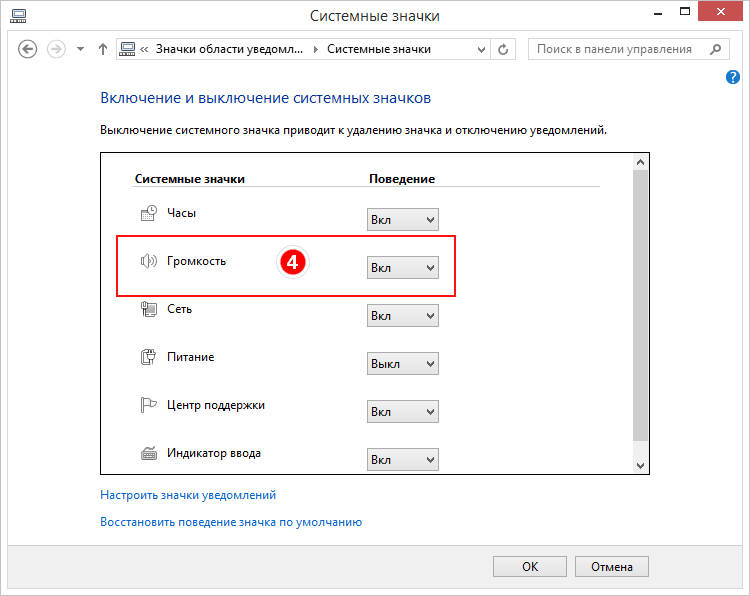The image size is (750, 596).
Task: Click Восстановить поведение значка по умолчанию
Action: [231, 522]
